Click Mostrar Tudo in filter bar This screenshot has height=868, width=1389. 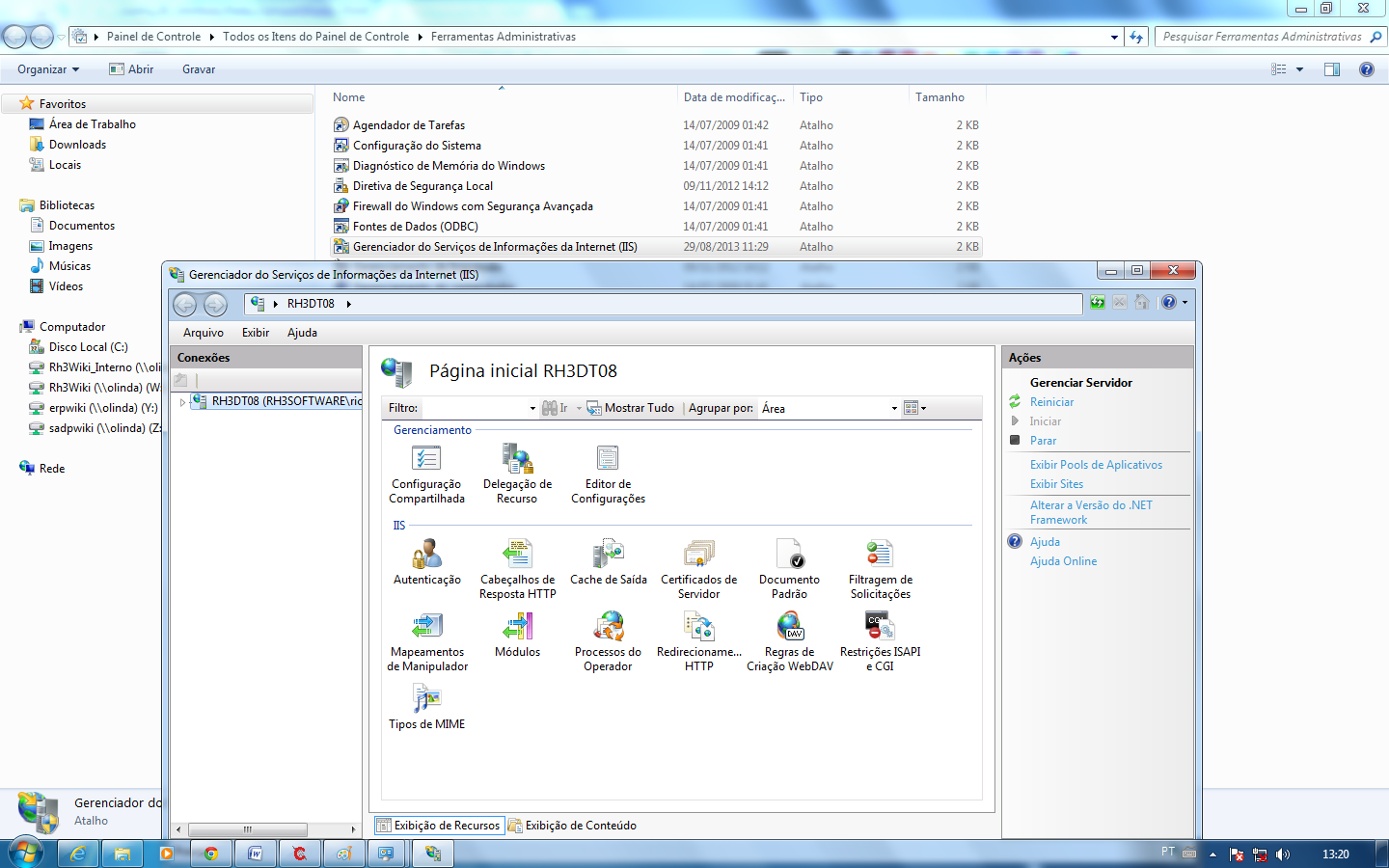pyautogui.click(x=631, y=408)
